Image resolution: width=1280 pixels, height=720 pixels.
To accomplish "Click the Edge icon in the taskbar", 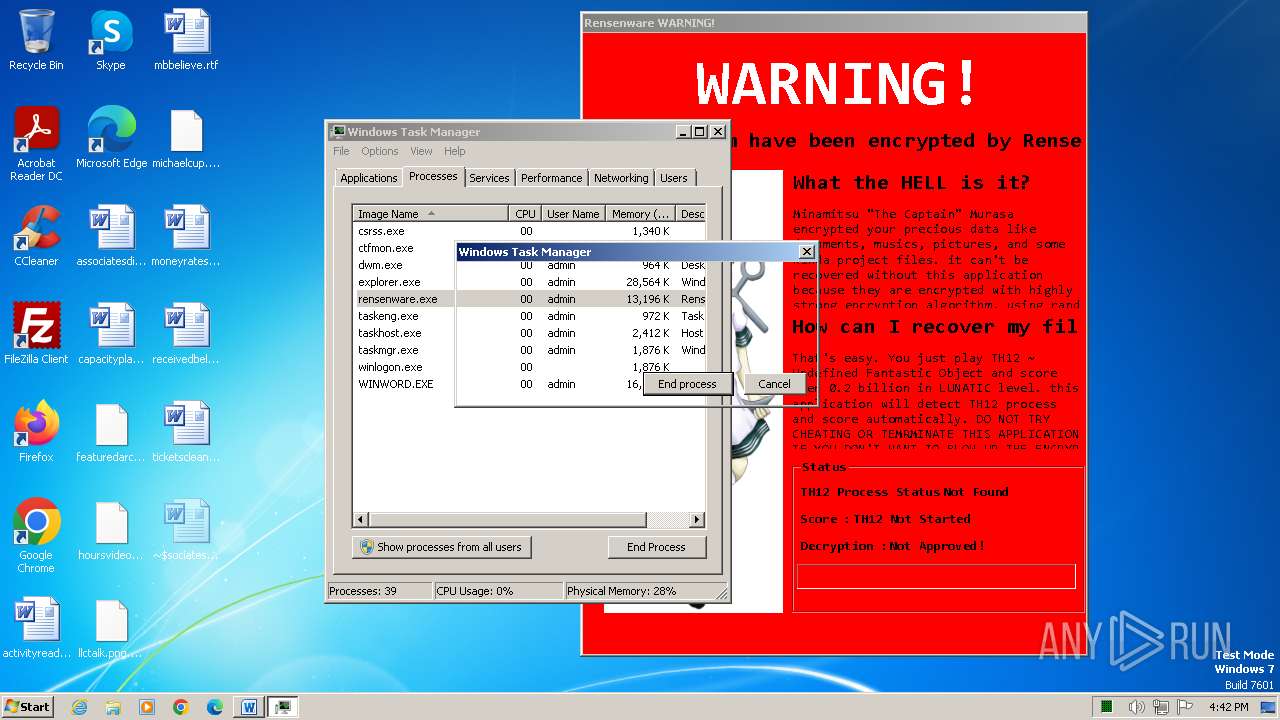I will [x=215, y=707].
